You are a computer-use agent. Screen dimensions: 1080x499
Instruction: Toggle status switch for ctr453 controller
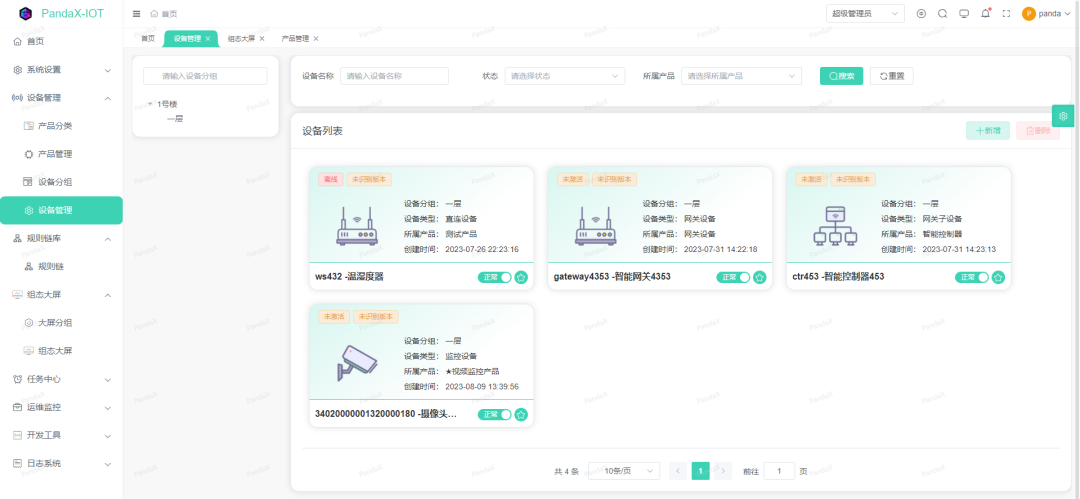coord(972,277)
